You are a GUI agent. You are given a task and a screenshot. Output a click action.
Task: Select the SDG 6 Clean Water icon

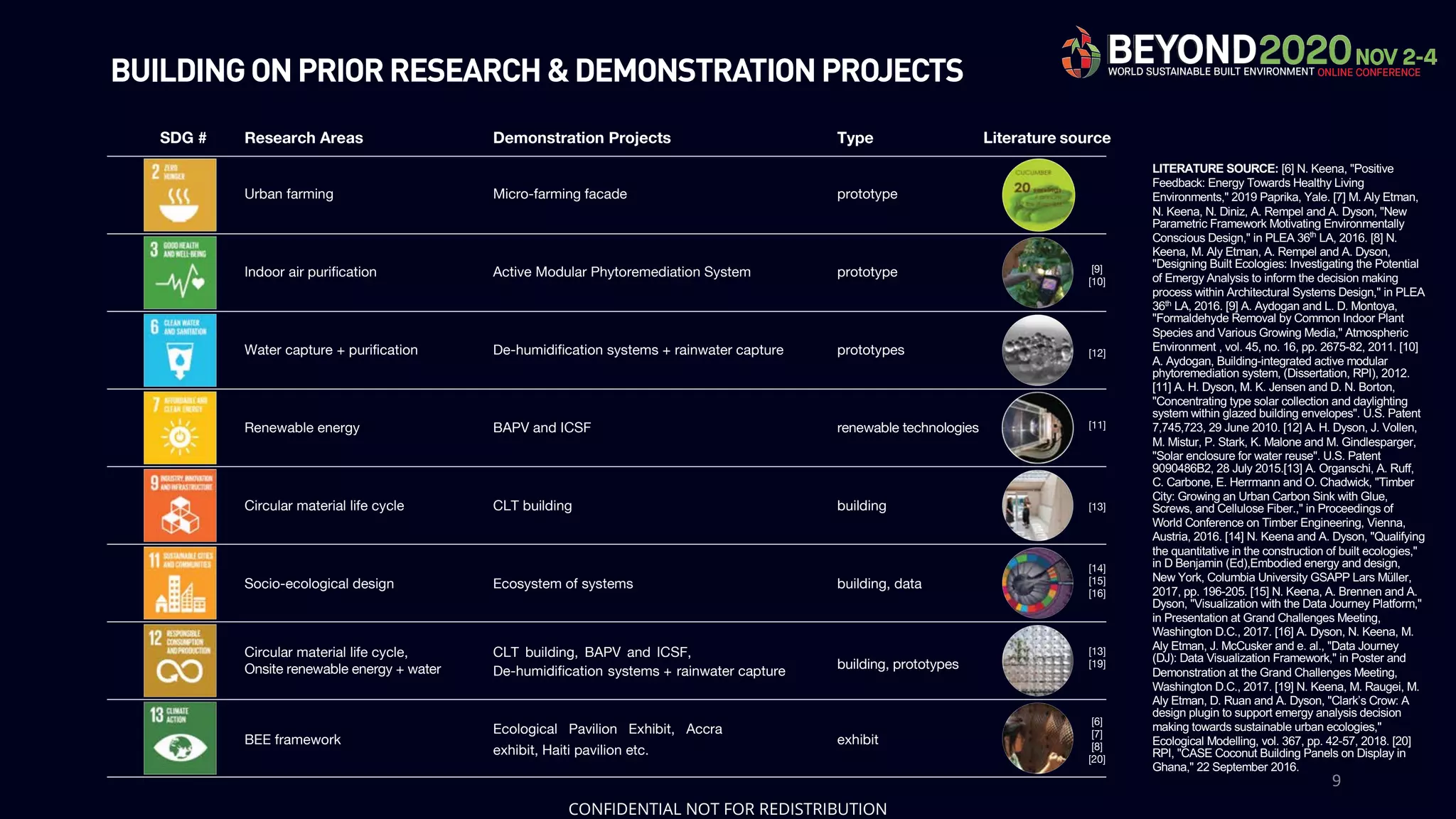[x=180, y=350]
